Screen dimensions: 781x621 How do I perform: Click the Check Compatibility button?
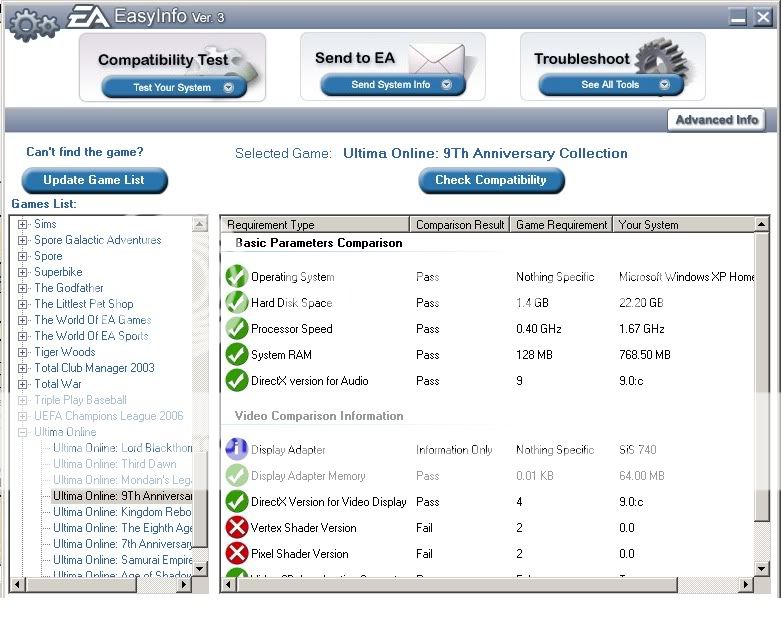491,180
